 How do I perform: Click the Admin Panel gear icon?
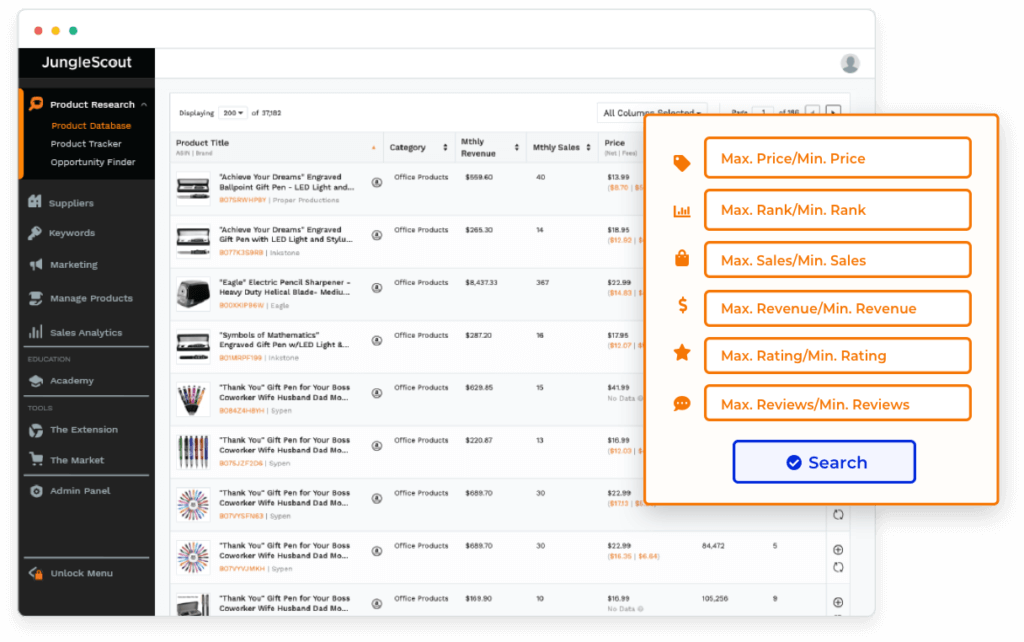(x=36, y=491)
